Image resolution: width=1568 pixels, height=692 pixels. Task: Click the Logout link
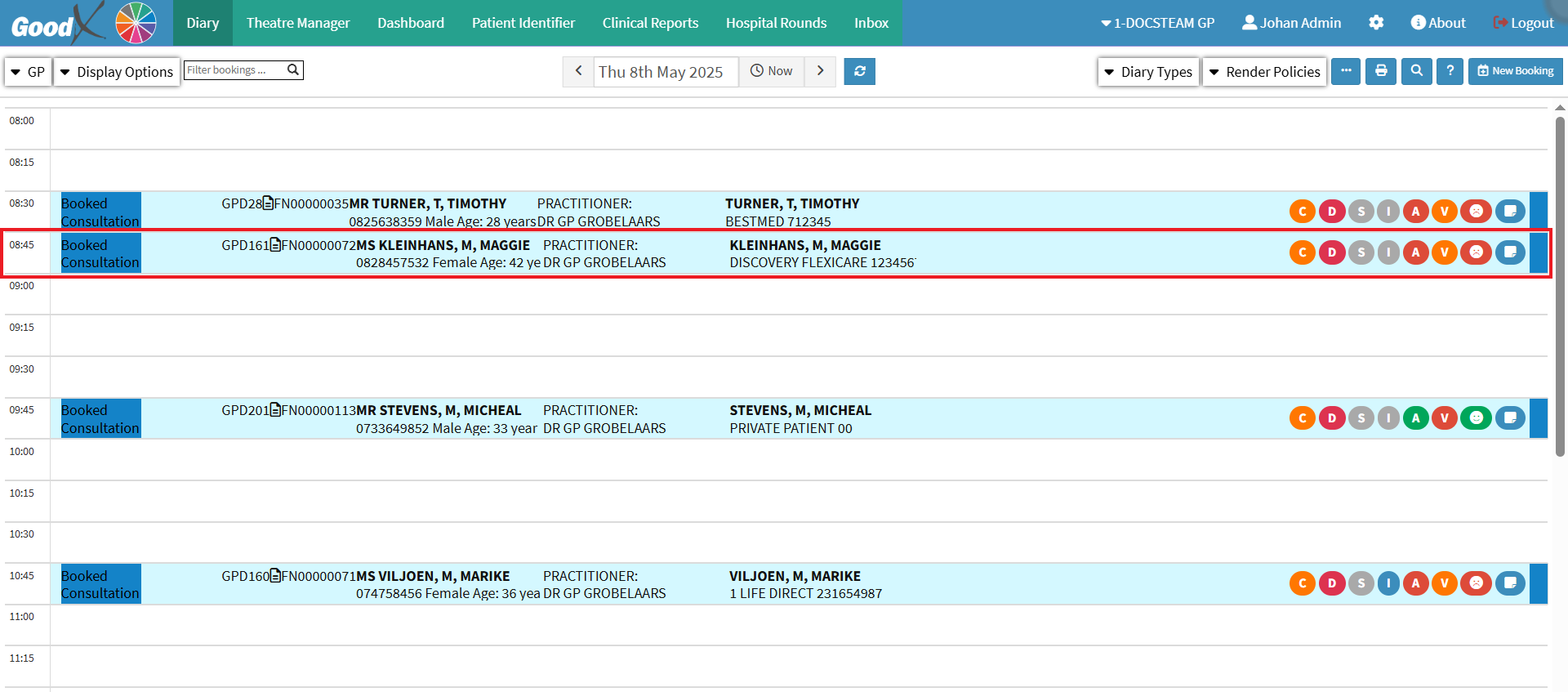[1524, 23]
